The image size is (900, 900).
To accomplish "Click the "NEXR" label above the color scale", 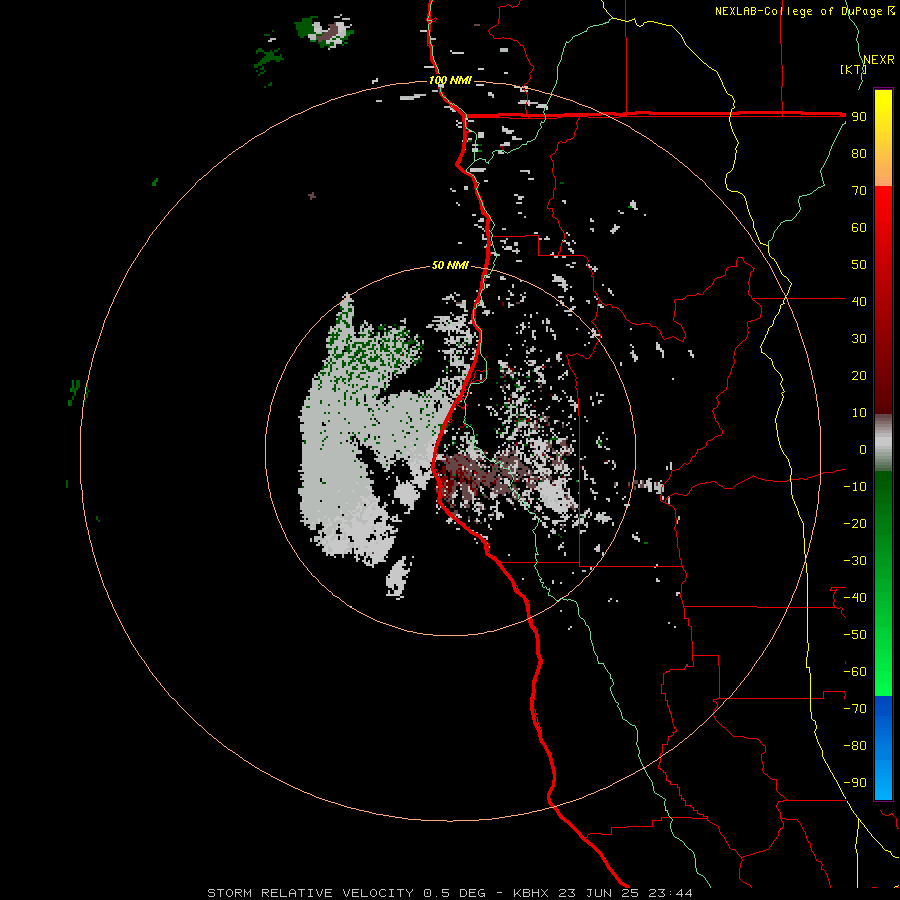I will 879,60.
